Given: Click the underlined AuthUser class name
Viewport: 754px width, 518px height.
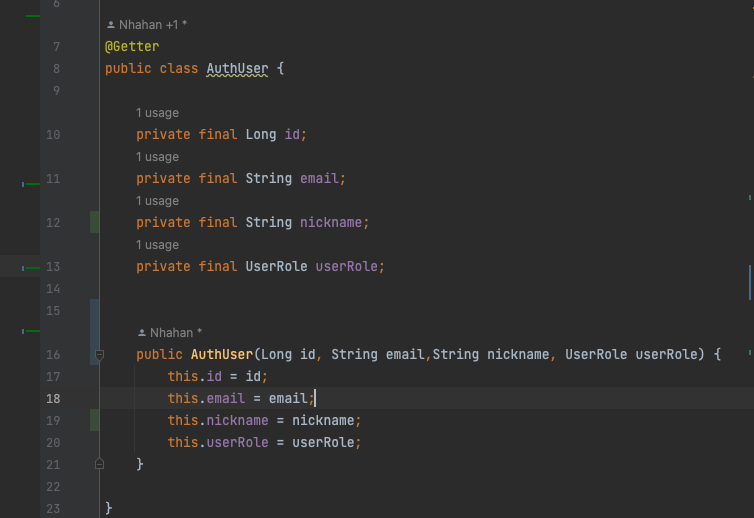Looking at the screenshot, I should (237, 69).
